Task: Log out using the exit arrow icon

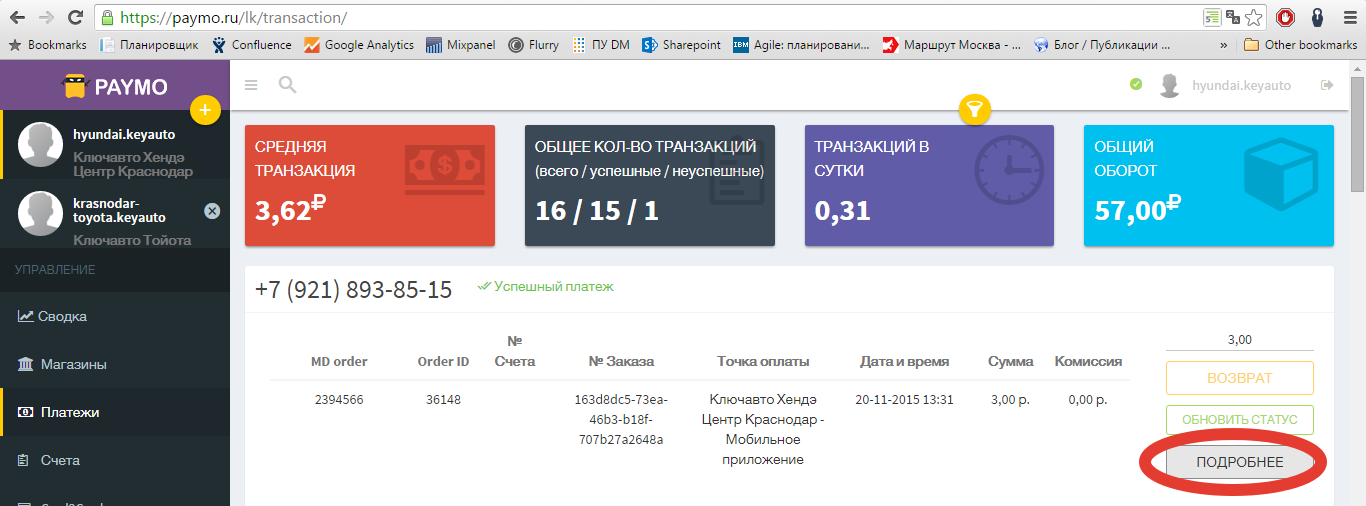Action: coord(1328,85)
